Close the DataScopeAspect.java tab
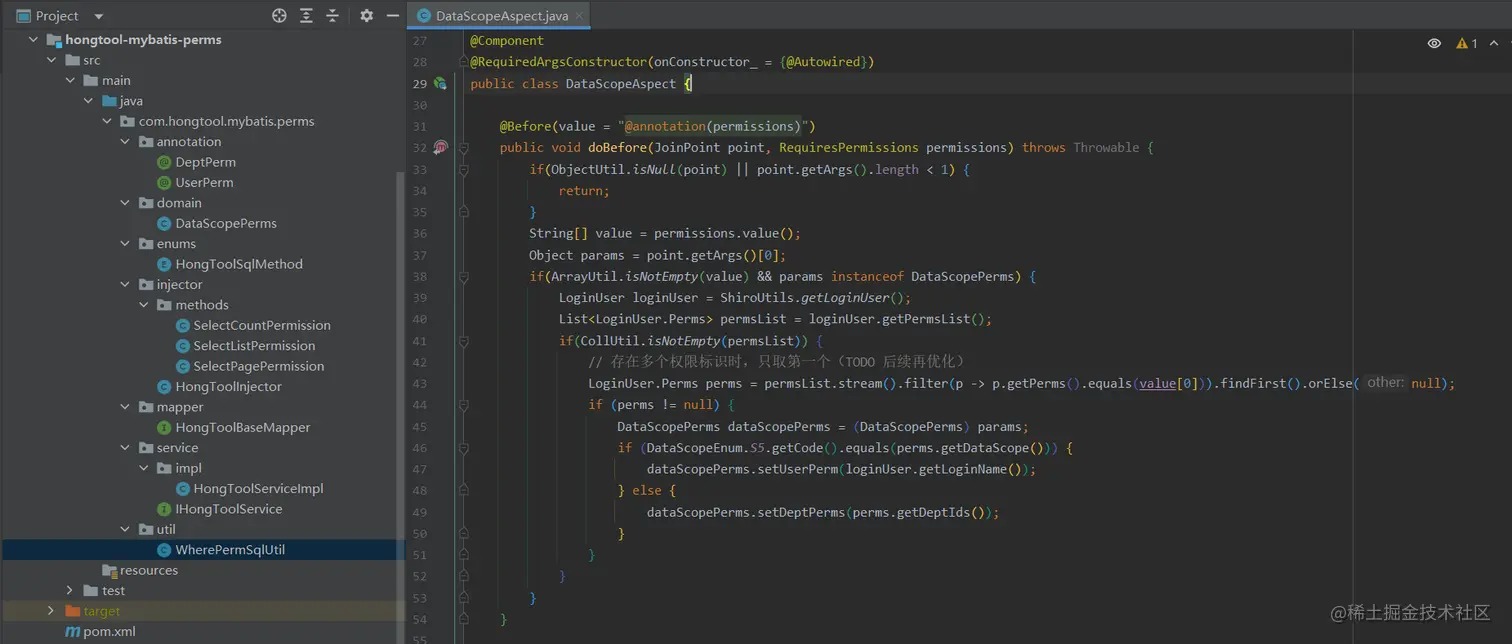The height and width of the screenshot is (644, 1512). click(x=580, y=16)
